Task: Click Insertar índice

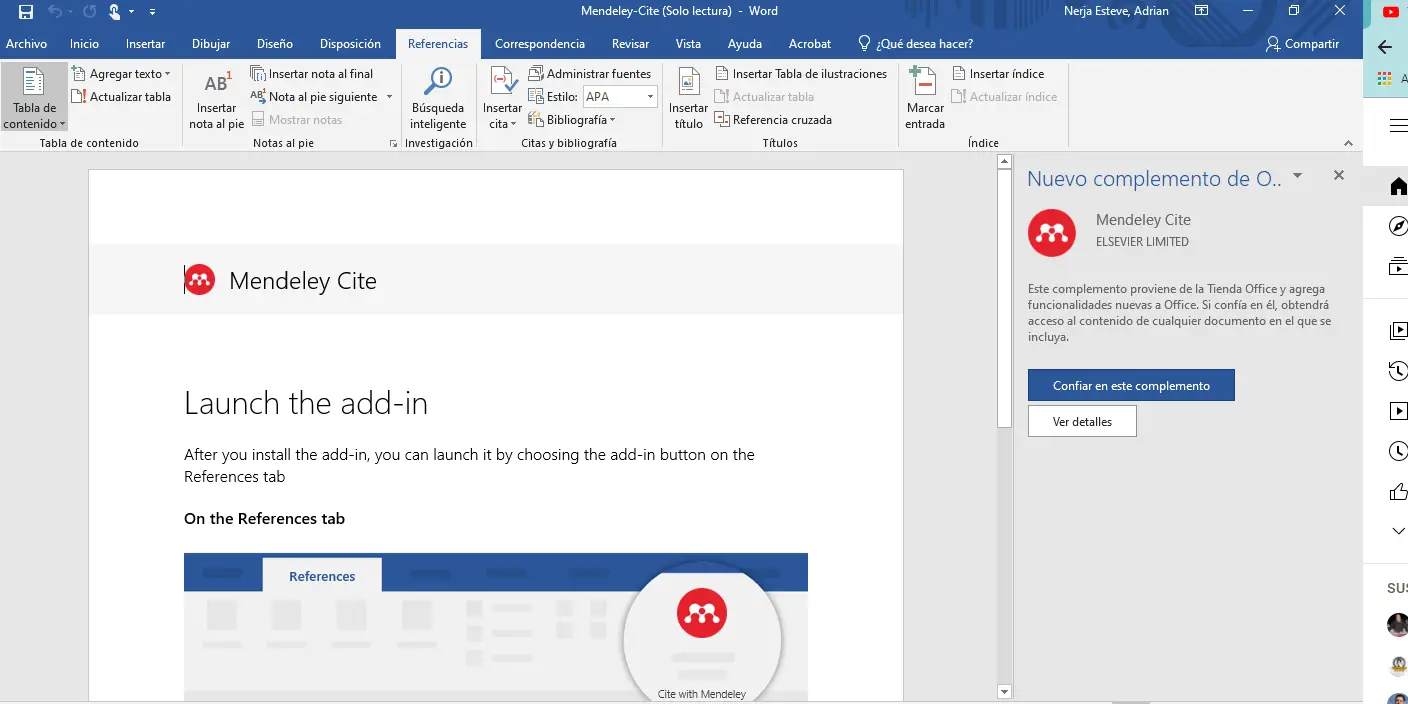Action: (x=998, y=74)
